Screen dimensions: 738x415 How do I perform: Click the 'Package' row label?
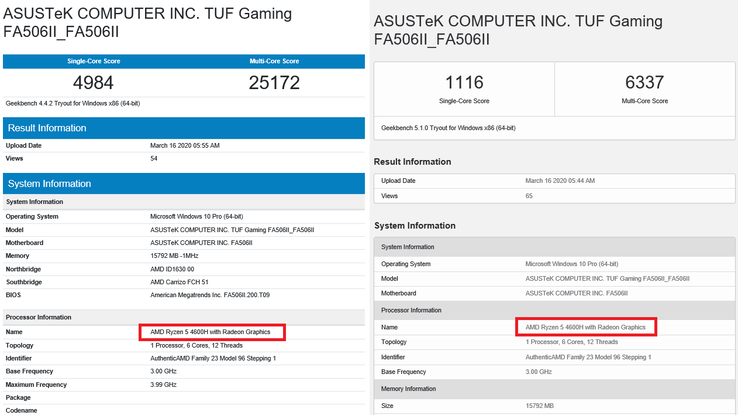[18, 398]
